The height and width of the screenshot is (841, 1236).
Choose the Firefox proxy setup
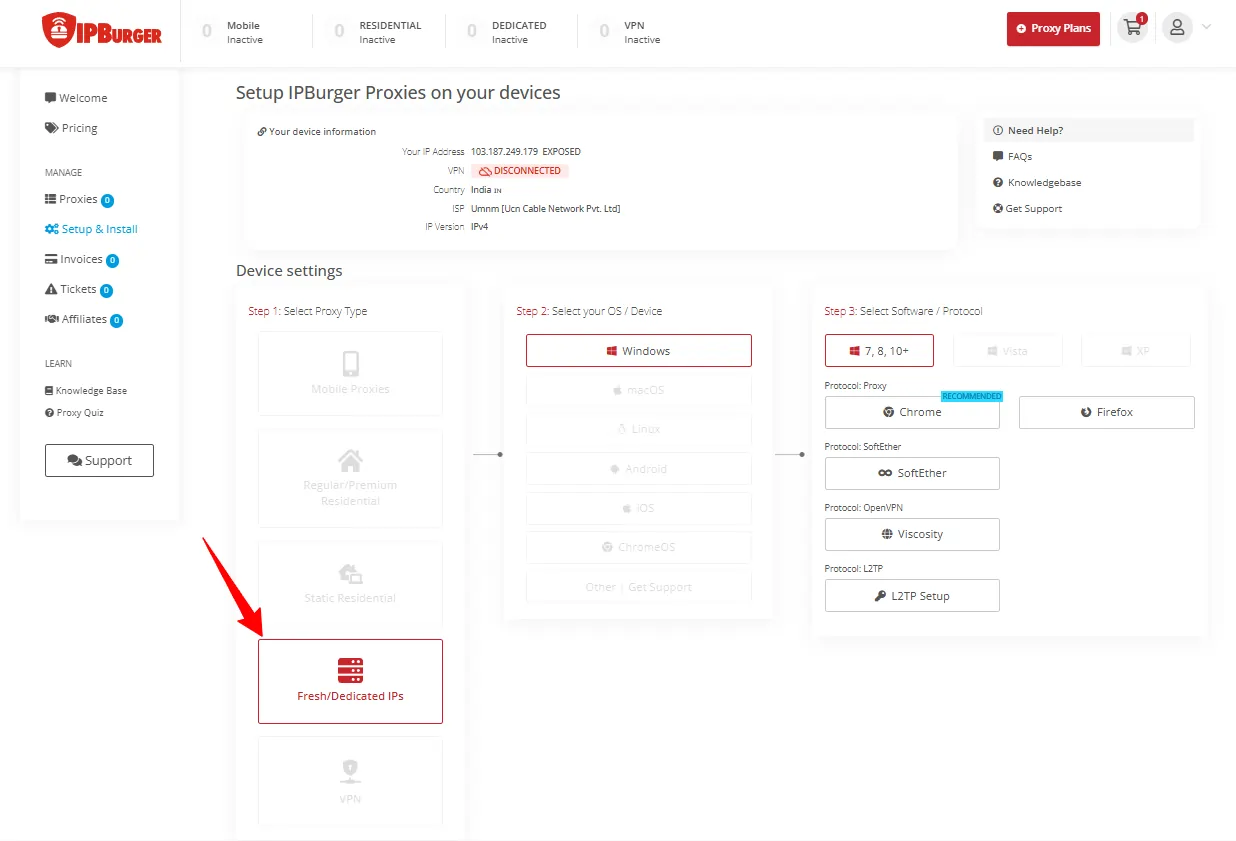(x=1107, y=412)
